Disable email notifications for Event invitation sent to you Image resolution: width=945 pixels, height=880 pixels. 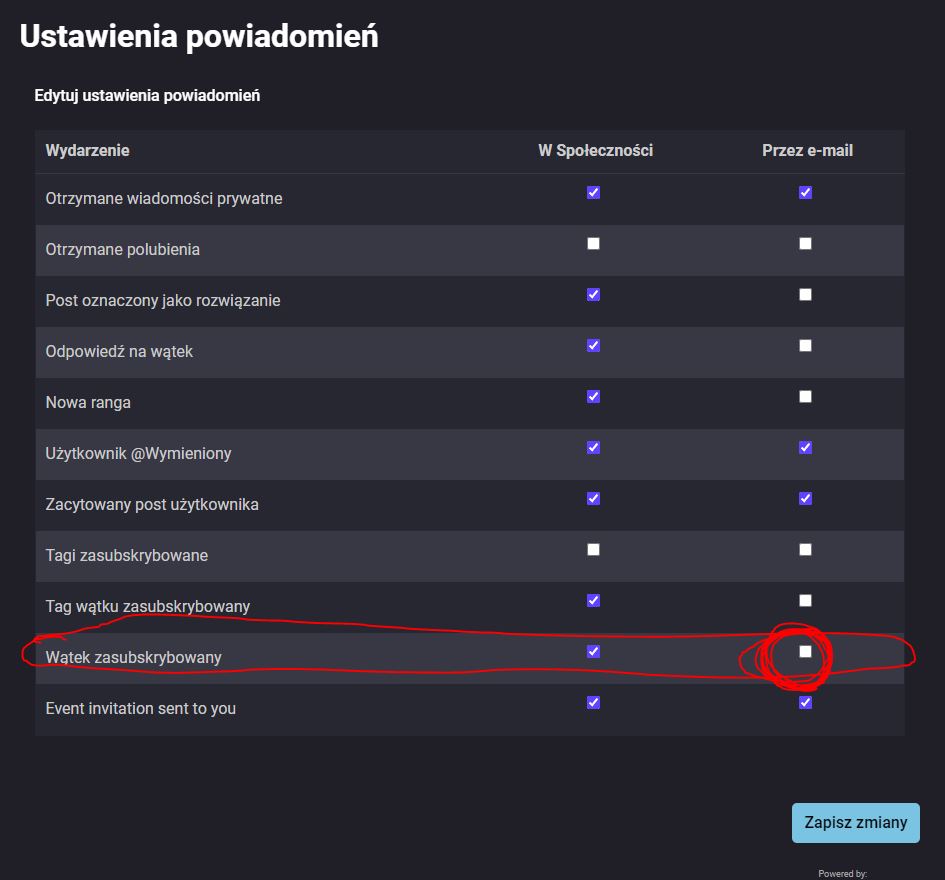[x=805, y=702]
